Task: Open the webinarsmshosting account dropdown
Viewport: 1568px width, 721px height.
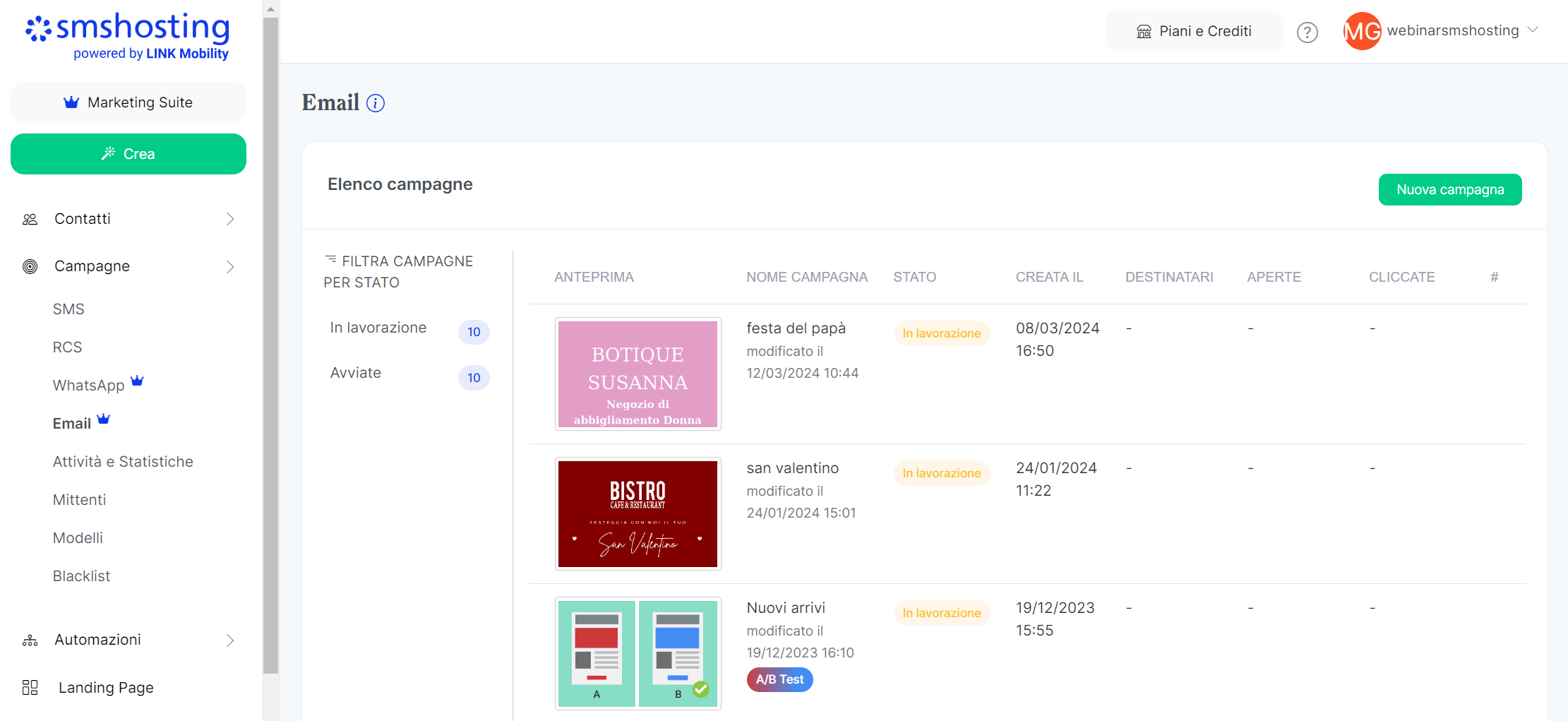Action: coord(1533,30)
